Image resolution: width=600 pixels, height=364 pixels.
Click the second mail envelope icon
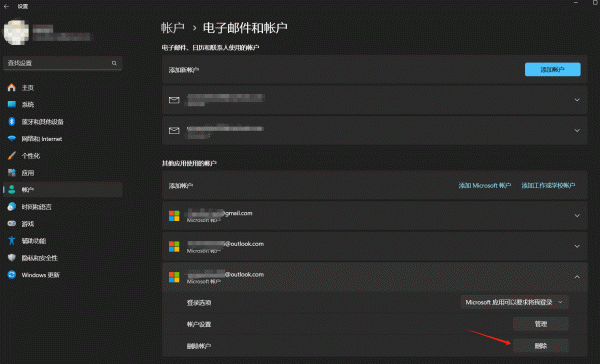point(174,131)
